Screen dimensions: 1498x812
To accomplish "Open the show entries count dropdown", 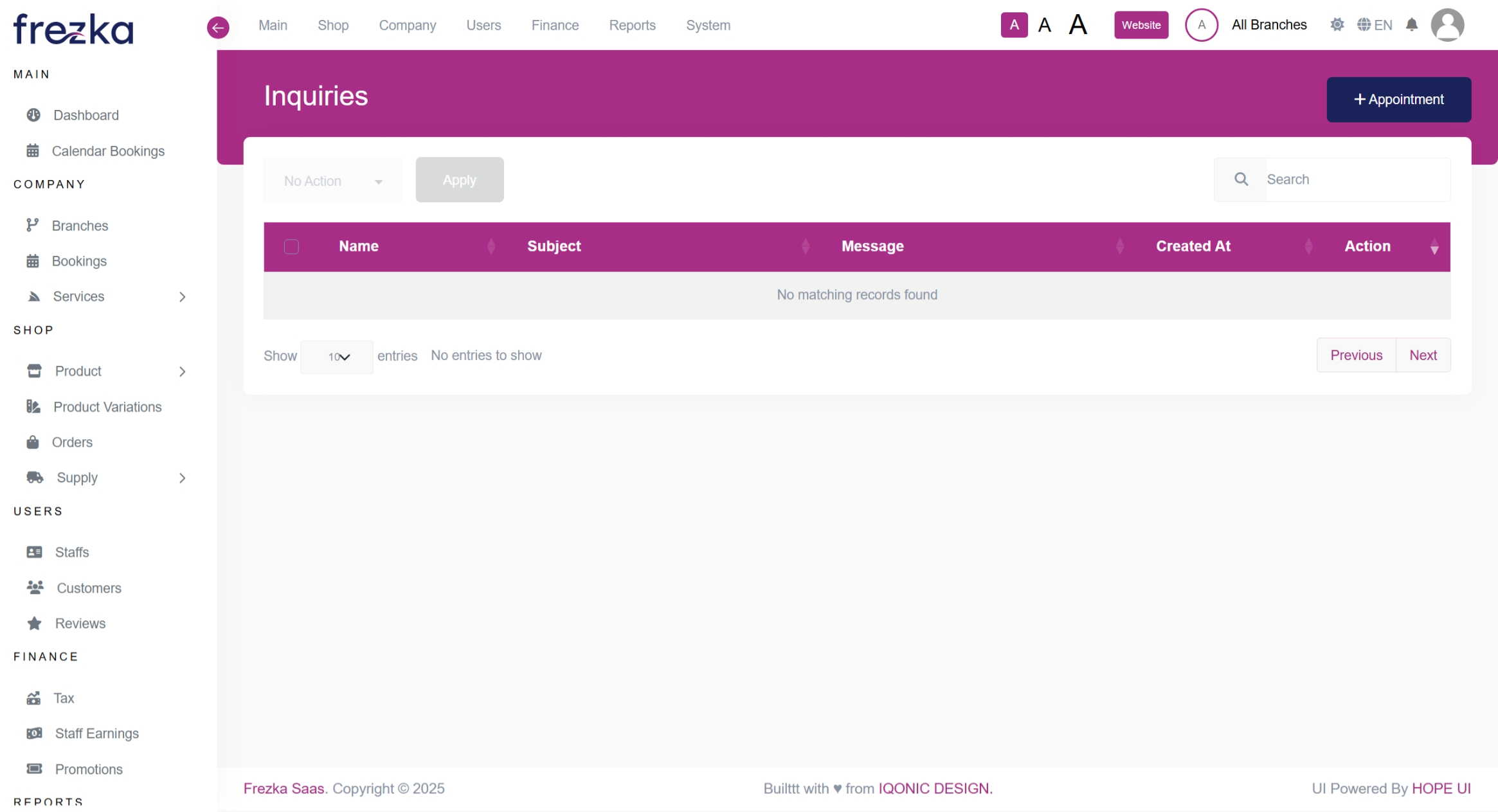I will pyautogui.click(x=338, y=357).
